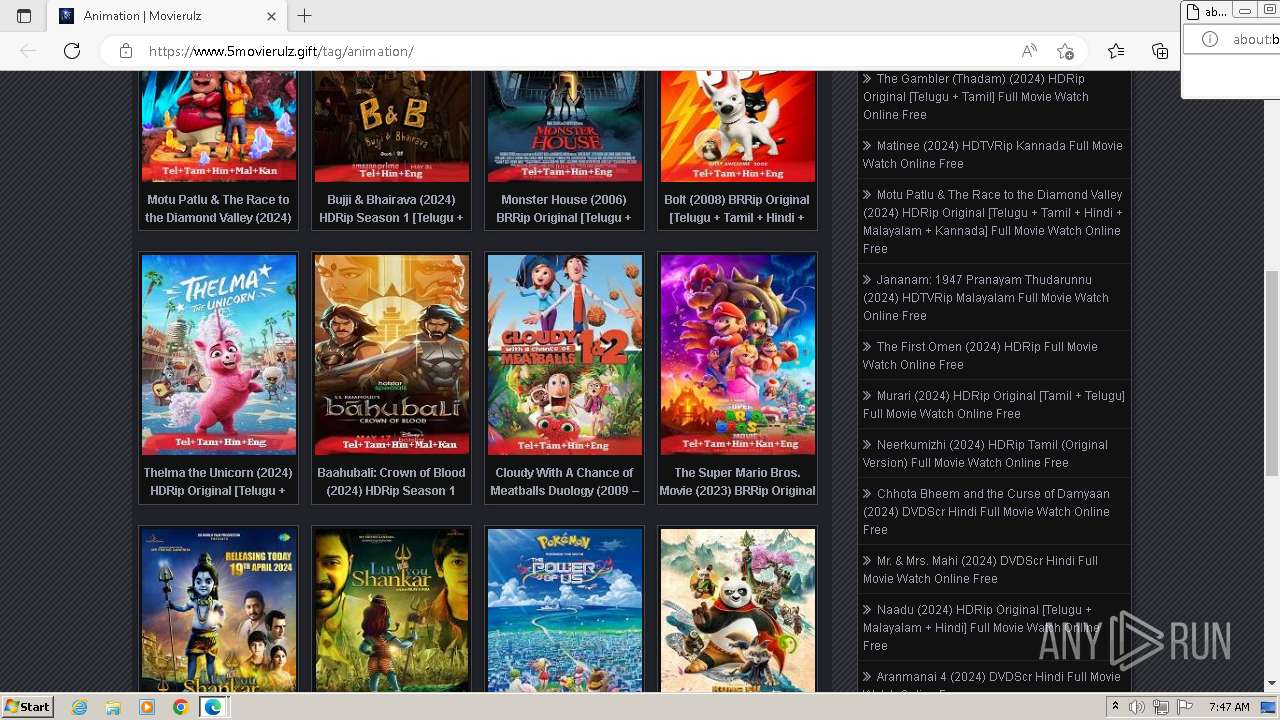Image resolution: width=1280 pixels, height=720 pixels.
Task: Open Mr. & Mrs. Mahi sidebar link
Action: [980, 569]
